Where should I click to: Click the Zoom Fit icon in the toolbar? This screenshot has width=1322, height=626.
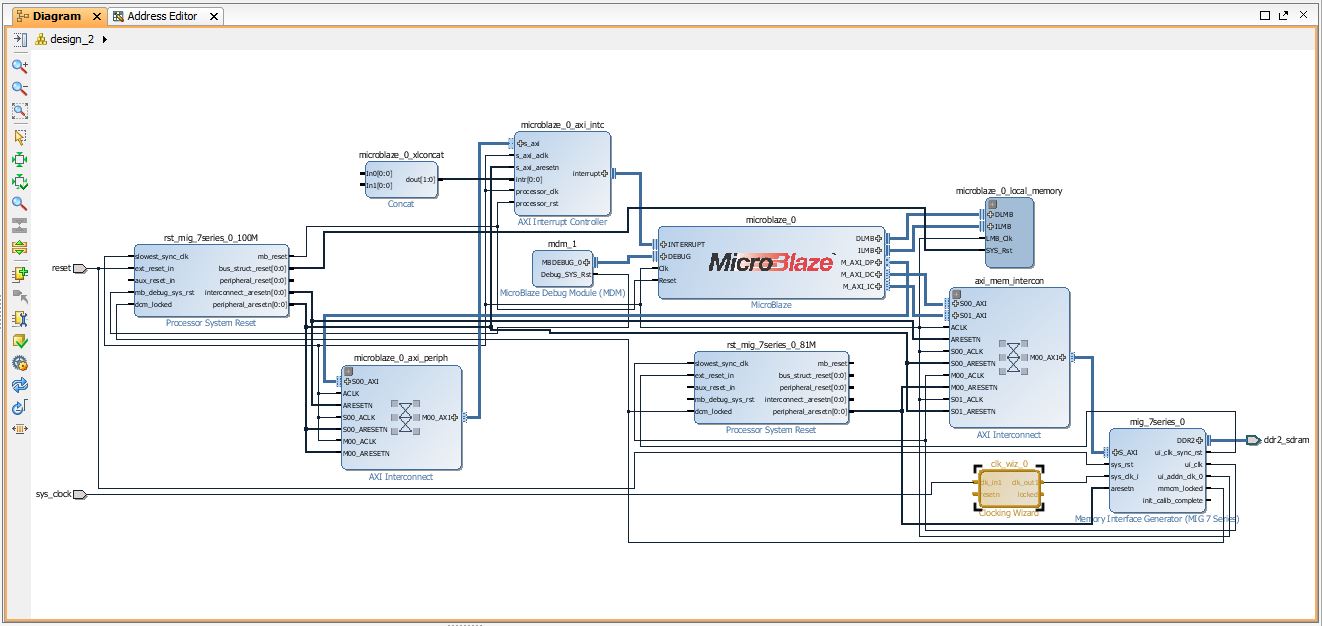(19, 112)
